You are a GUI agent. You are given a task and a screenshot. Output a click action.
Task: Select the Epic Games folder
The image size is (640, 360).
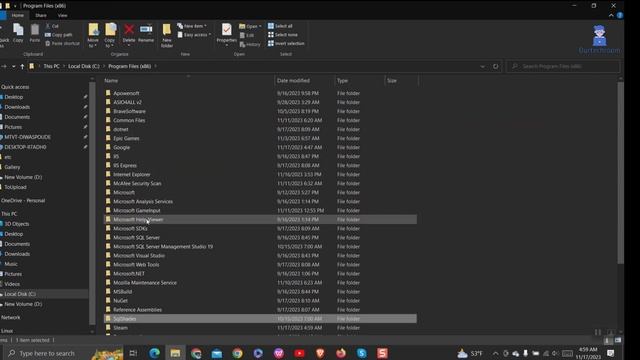point(126,138)
